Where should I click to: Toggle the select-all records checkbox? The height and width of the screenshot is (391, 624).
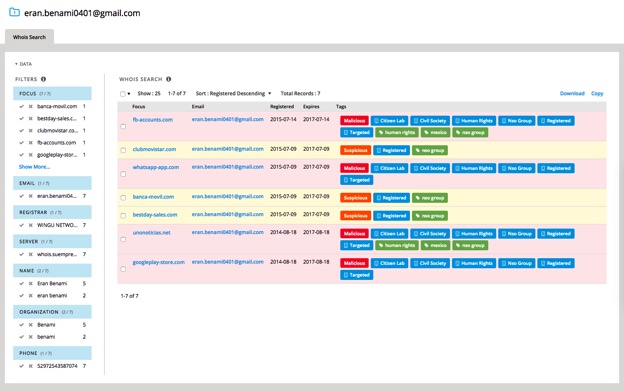click(123, 94)
